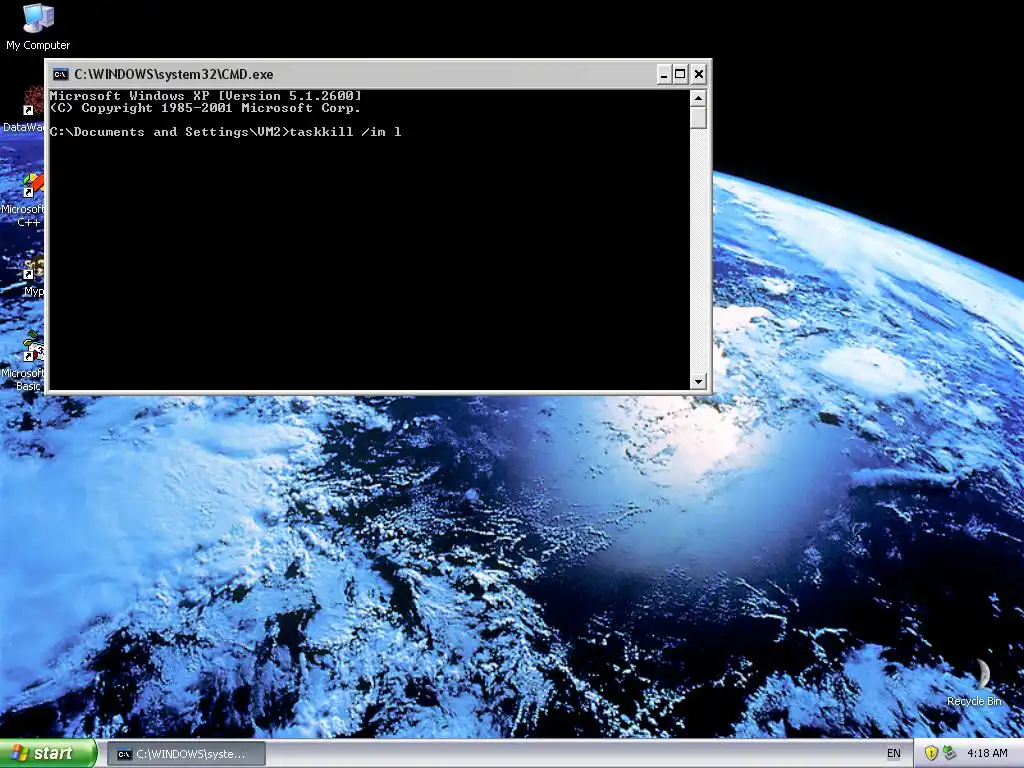This screenshot has width=1024, height=768.
Task: Select the Microsoft Basic desktop shortcut
Action: pyautogui.click(x=24, y=361)
